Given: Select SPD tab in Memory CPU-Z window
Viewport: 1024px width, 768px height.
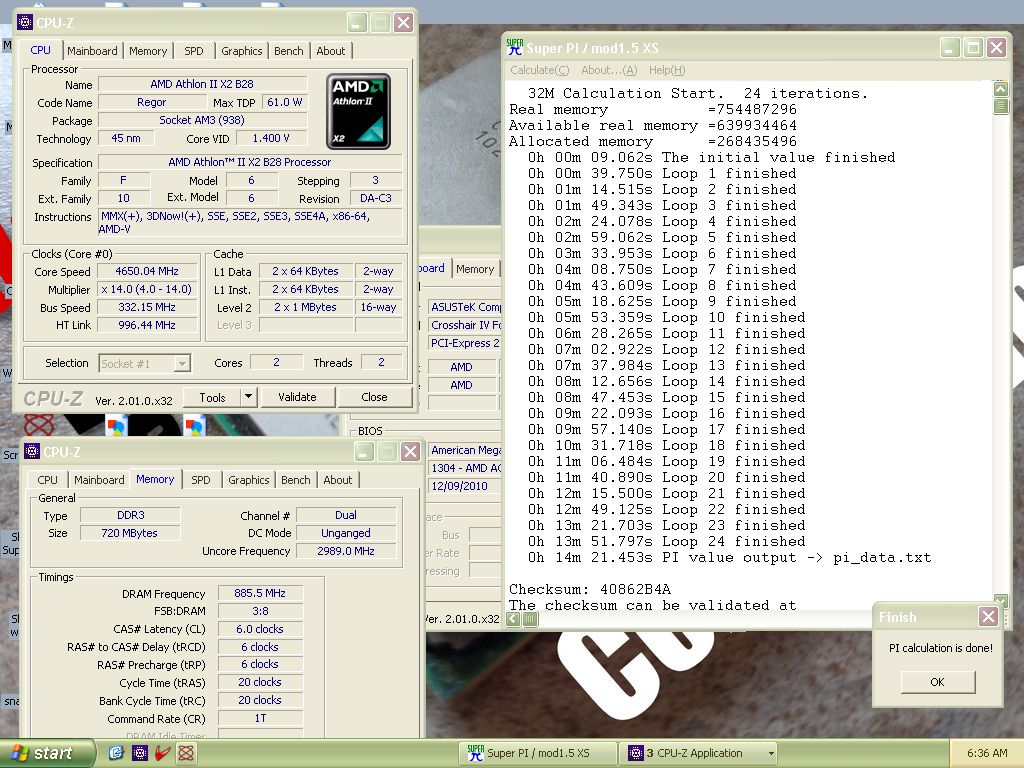Looking at the screenshot, I should click(200, 480).
